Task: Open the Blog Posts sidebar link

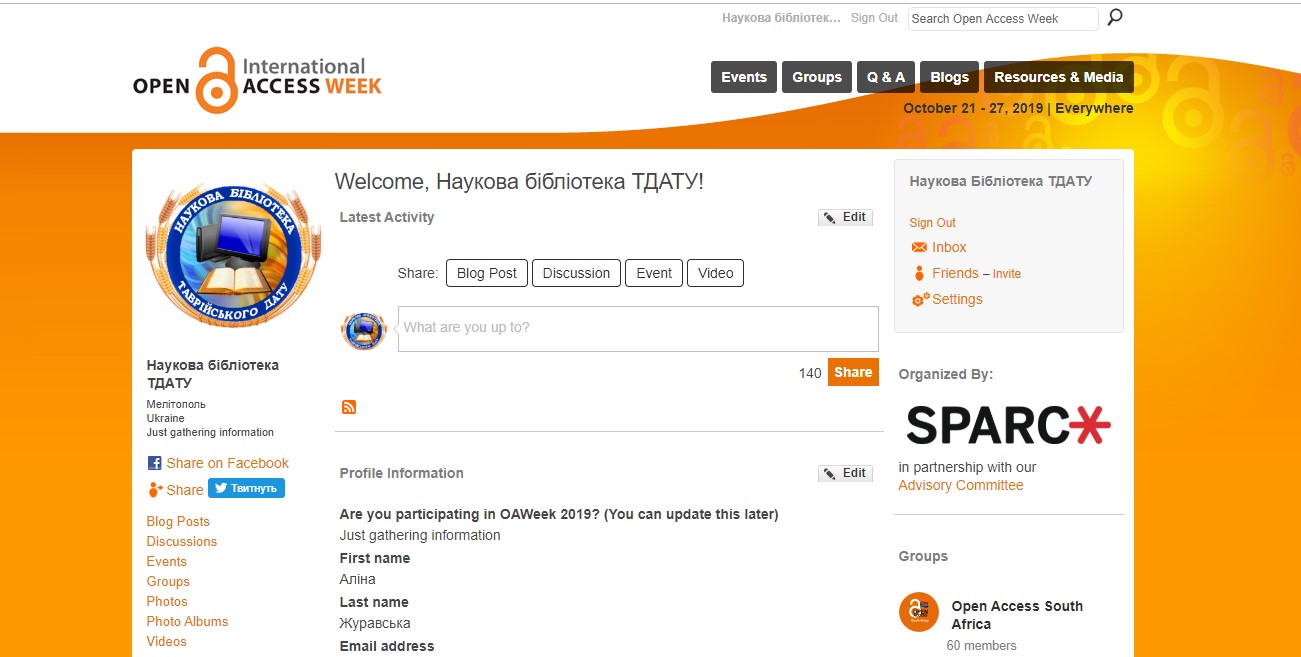Action: point(178,521)
